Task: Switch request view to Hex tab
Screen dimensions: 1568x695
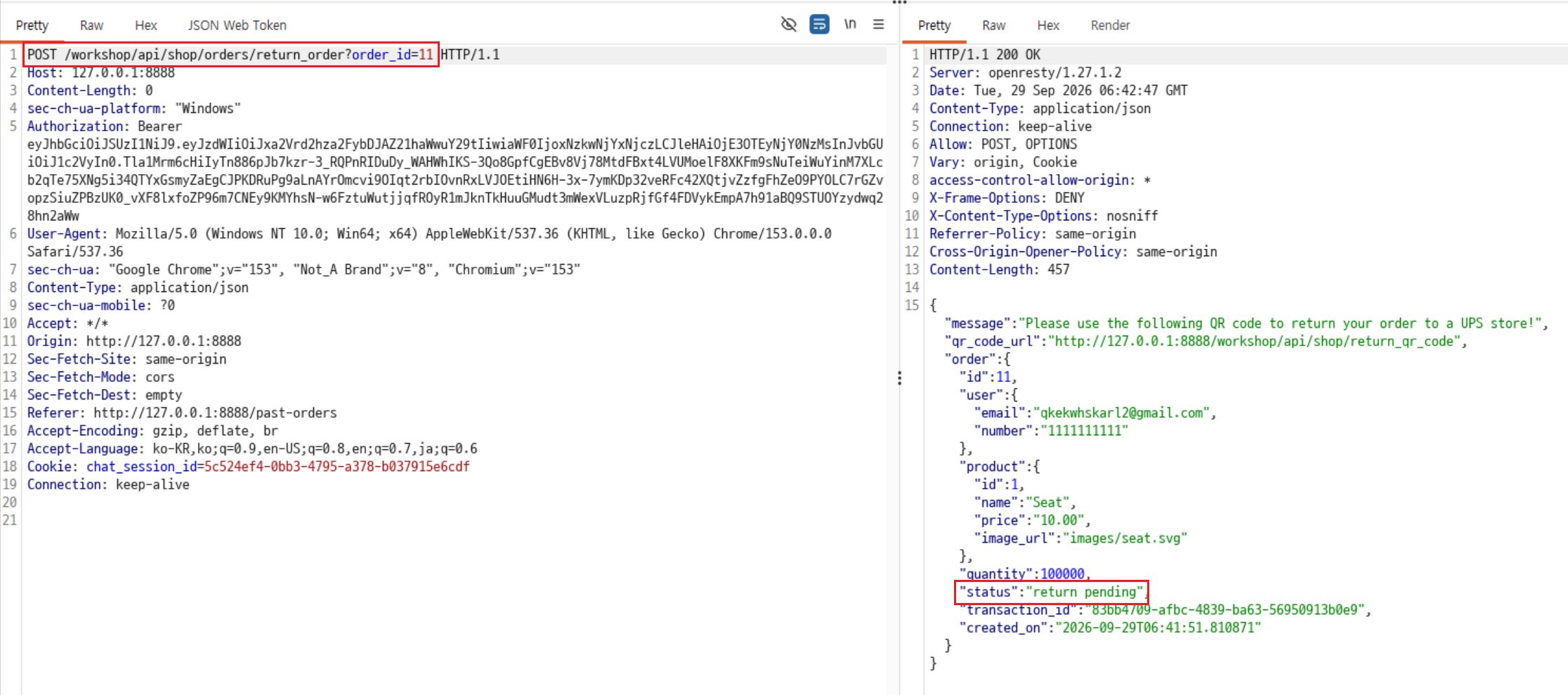Action: pyautogui.click(x=145, y=25)
